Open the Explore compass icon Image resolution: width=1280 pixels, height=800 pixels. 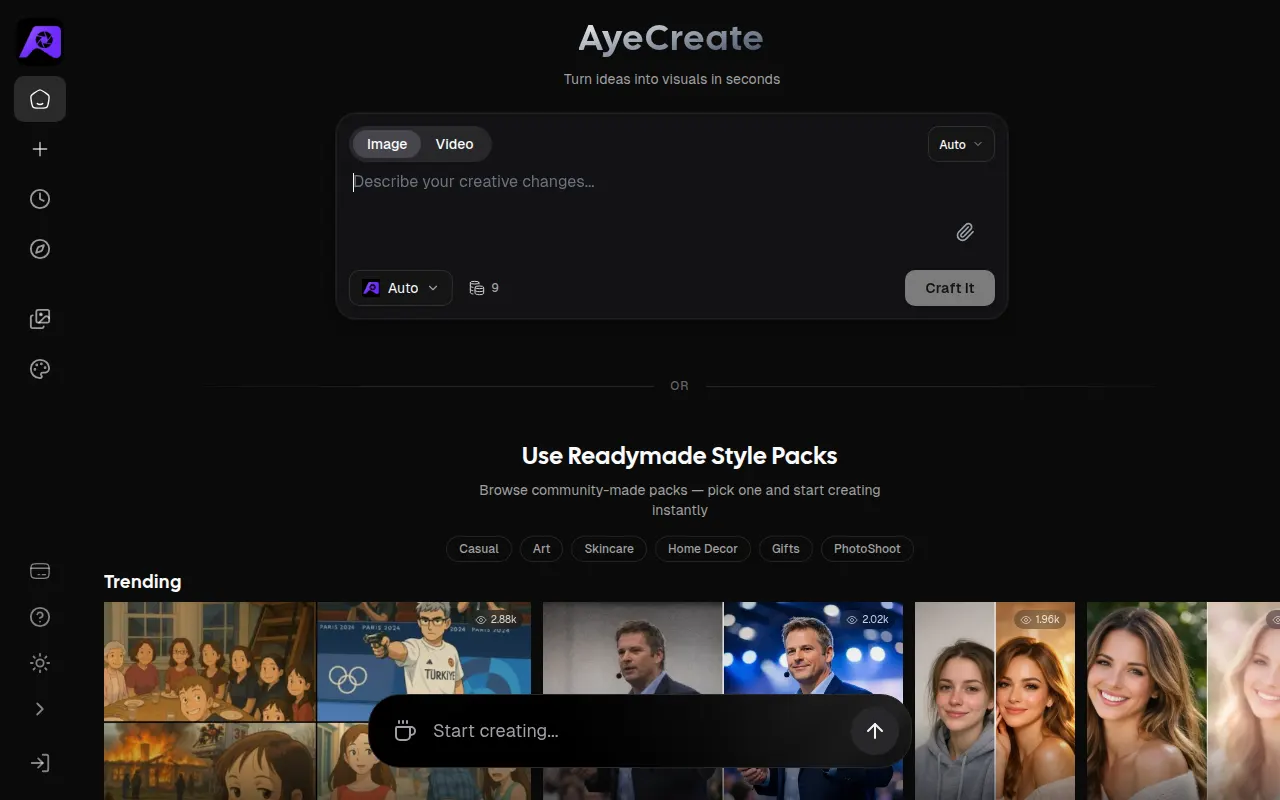[x=40, y=249]
